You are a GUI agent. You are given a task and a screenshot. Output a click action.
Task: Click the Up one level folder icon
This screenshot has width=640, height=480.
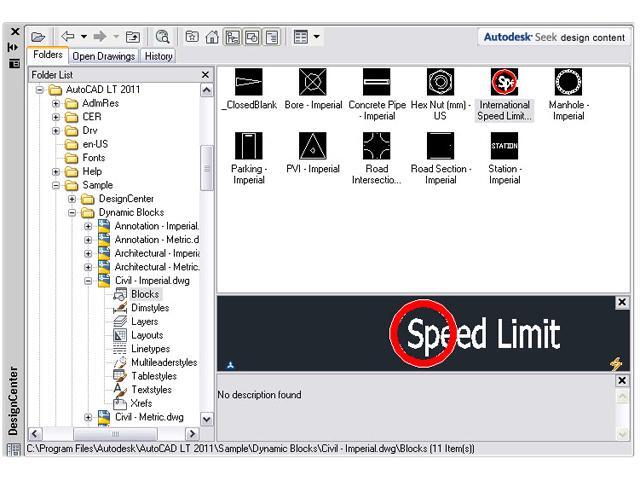point(133,37)
